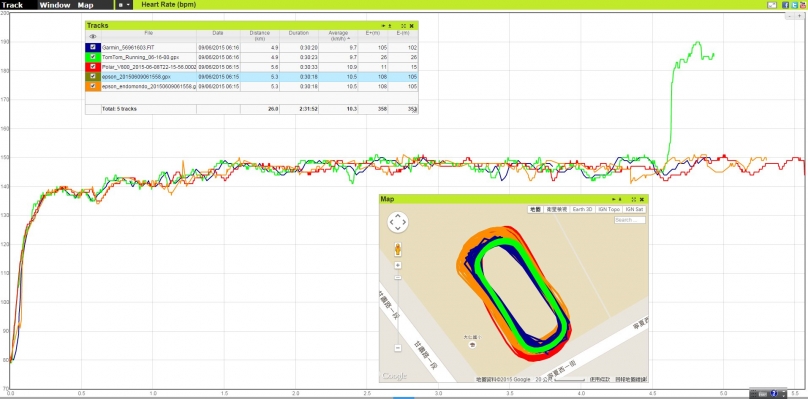Uncheck the Garmin_56961603.FIT track checkbox
808x399 pixels.
(x=93, y=47)
